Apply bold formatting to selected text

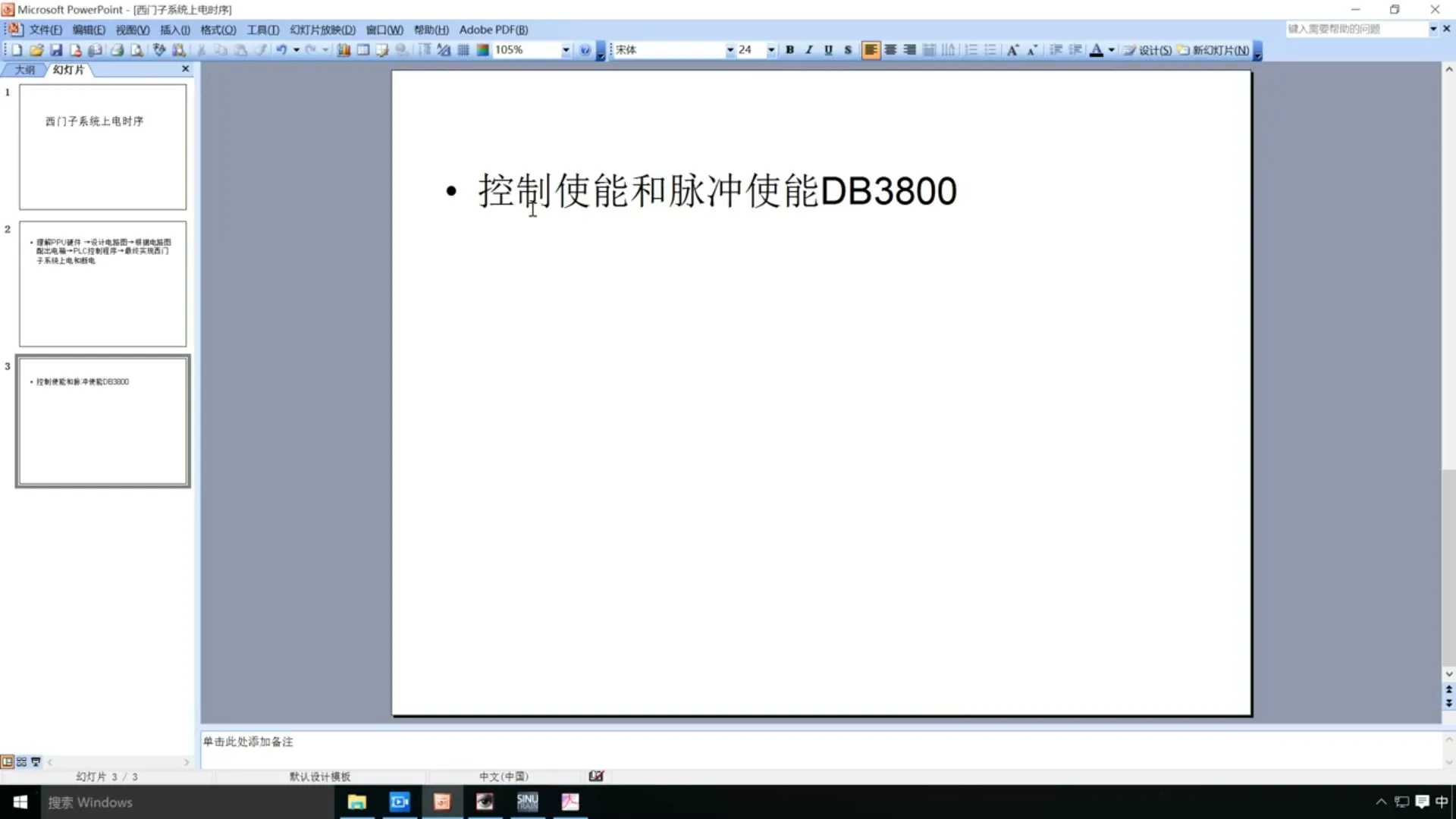pyautogui.click(x=789, y=49)
